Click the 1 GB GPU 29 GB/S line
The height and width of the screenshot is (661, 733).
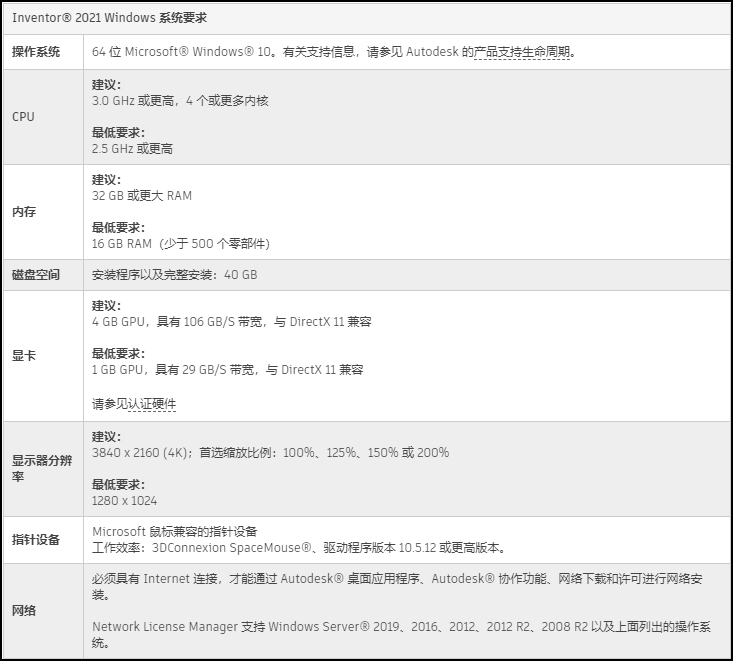tap(227, 370)
